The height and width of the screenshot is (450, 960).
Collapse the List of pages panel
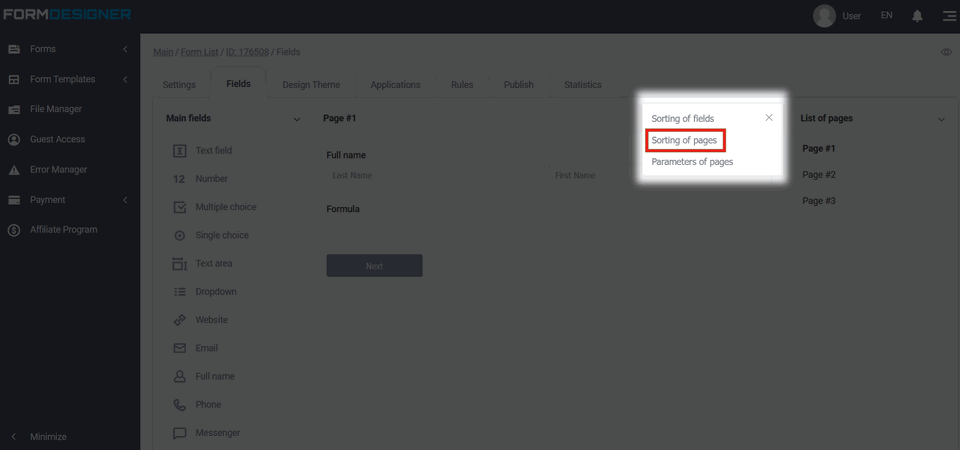pos(942,119)
